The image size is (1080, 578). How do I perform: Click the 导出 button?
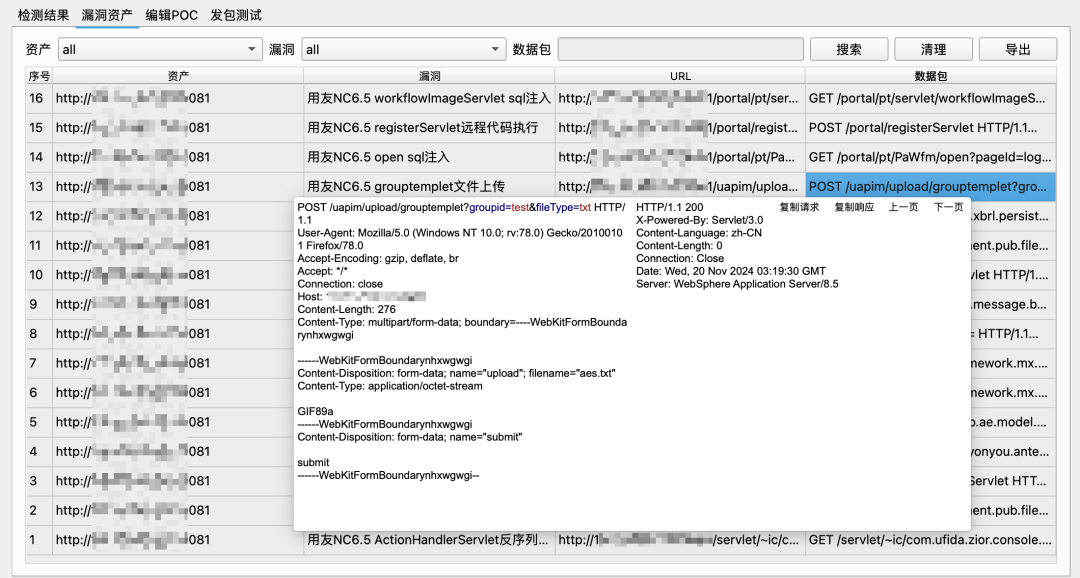(1018, 50)
